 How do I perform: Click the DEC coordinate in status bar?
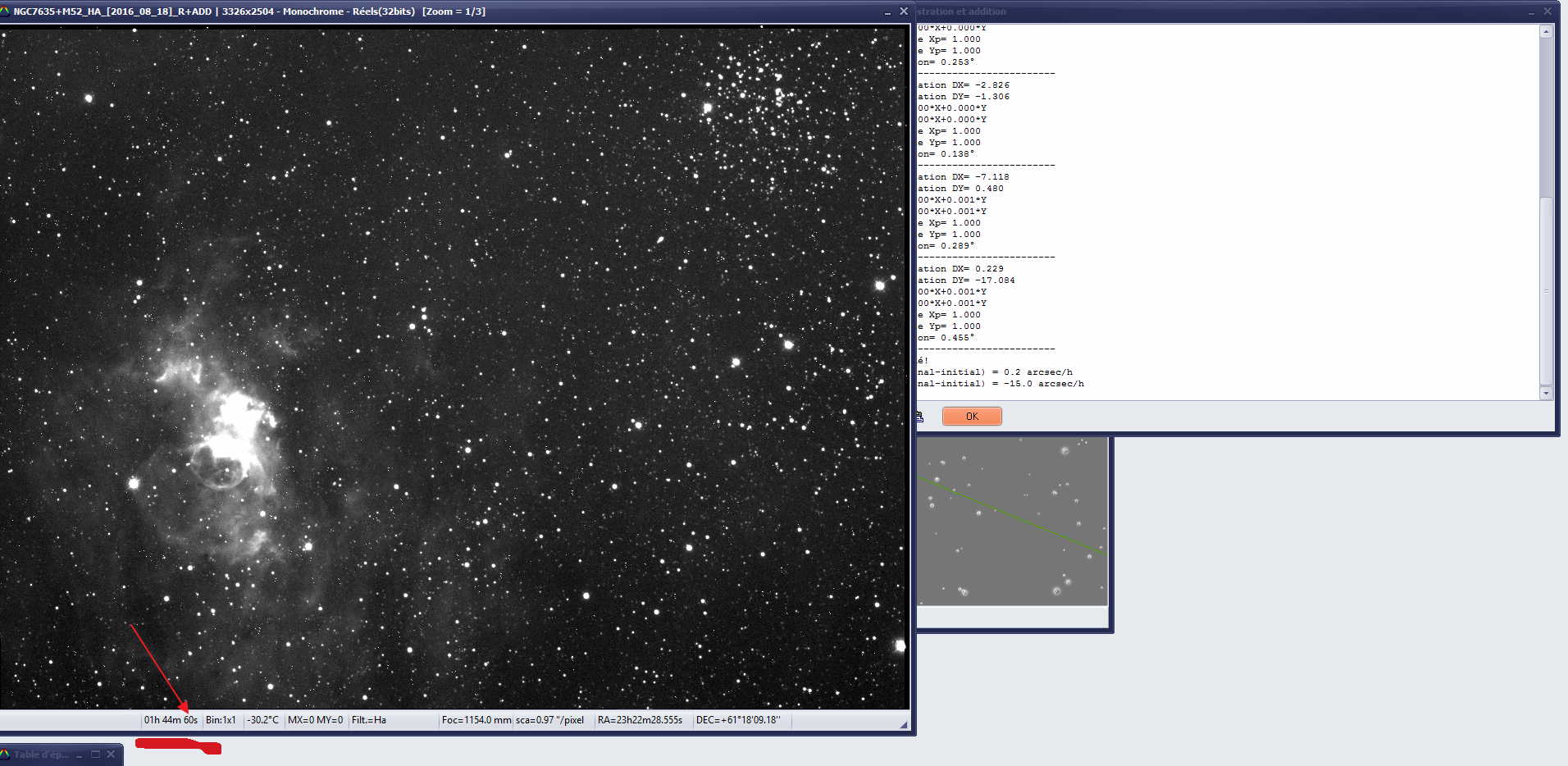[738, 720]
